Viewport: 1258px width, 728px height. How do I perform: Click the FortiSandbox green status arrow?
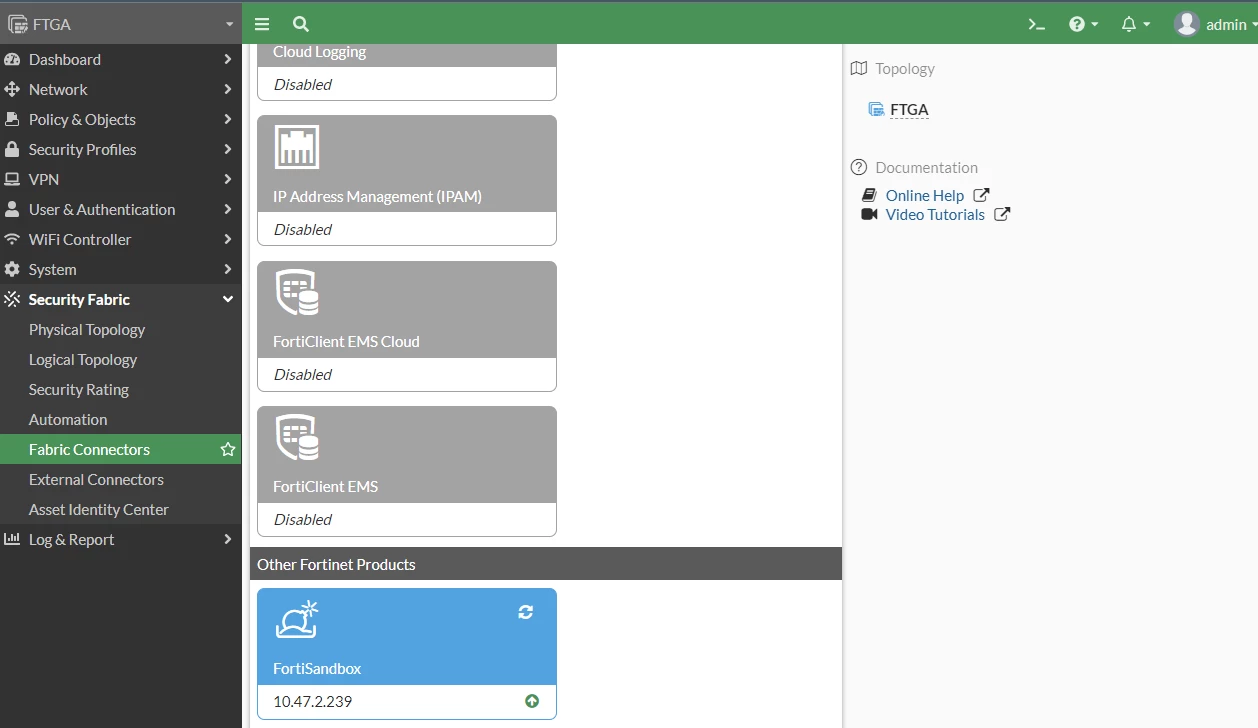point(532,701)
